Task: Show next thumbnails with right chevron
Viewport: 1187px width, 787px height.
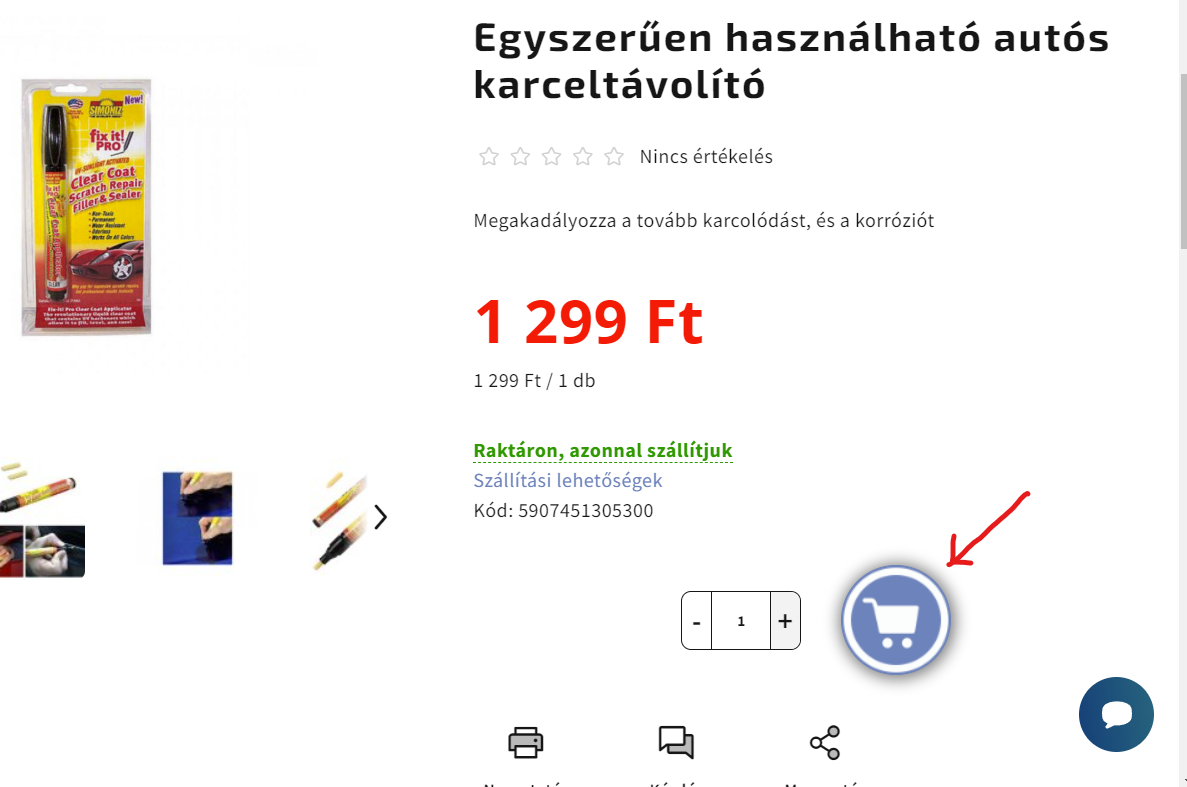Action: coord(380,518)
